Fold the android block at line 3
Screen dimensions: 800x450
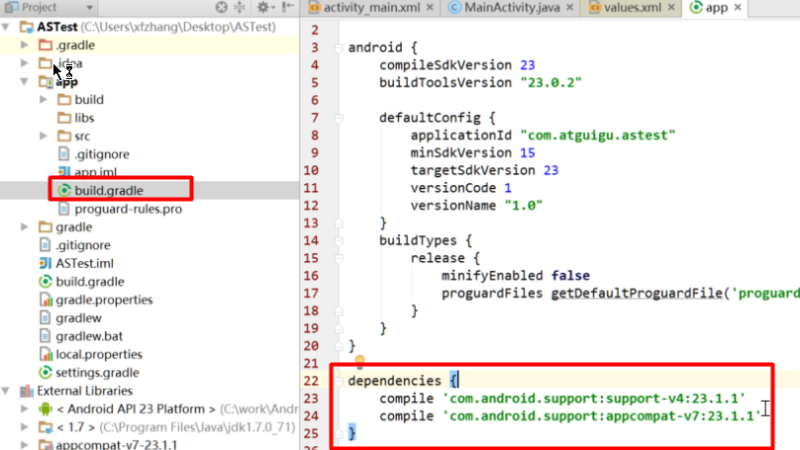click(x=338, y=47)
